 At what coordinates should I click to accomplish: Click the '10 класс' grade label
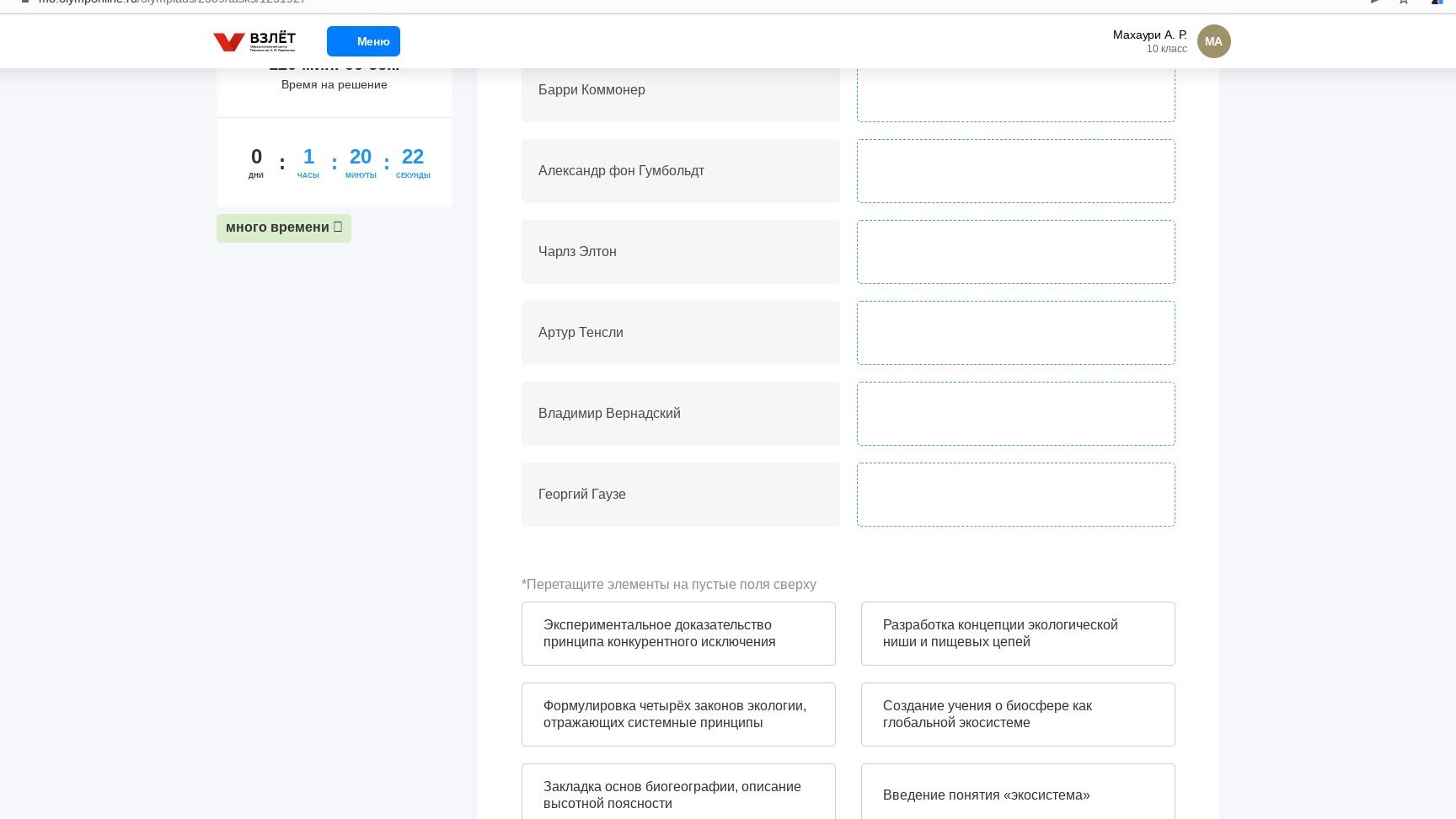click(1166, 49)
